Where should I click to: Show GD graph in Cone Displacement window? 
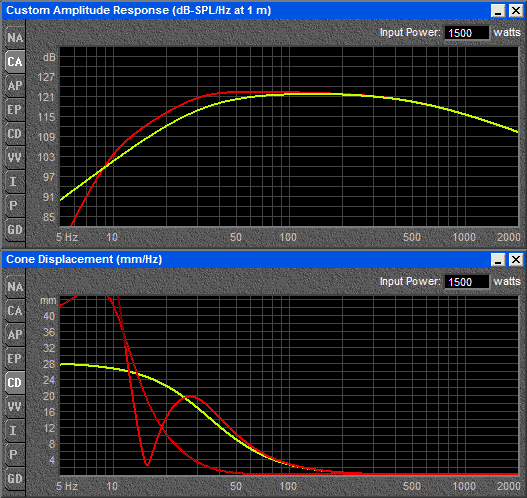[x=15, y=479]
